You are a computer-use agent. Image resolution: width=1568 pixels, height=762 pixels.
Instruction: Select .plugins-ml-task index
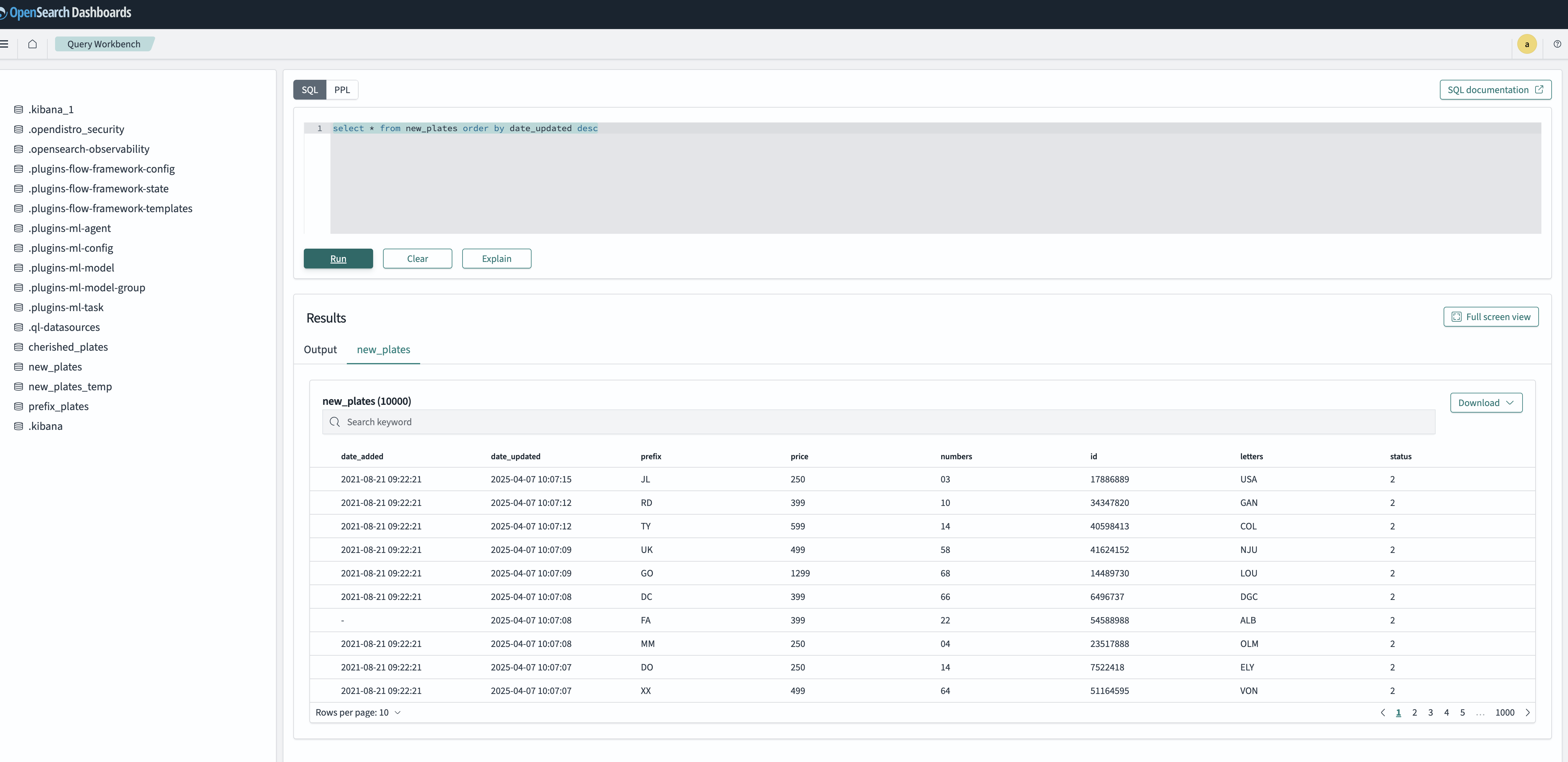pyautogui.click(x=66, y=307)
